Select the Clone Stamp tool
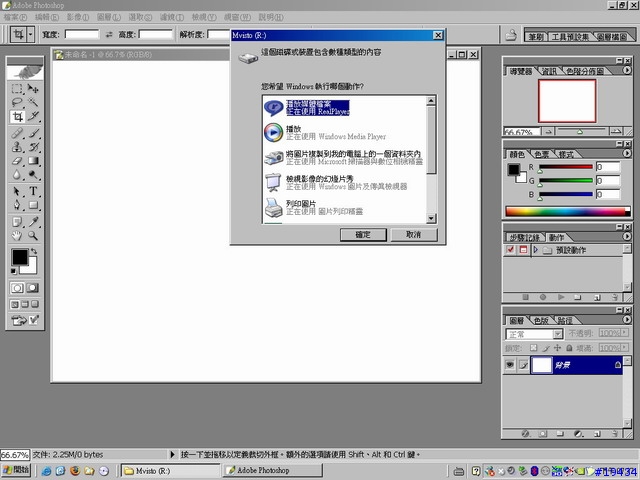This screenshot has width=640, height=480. pos(17,147)
